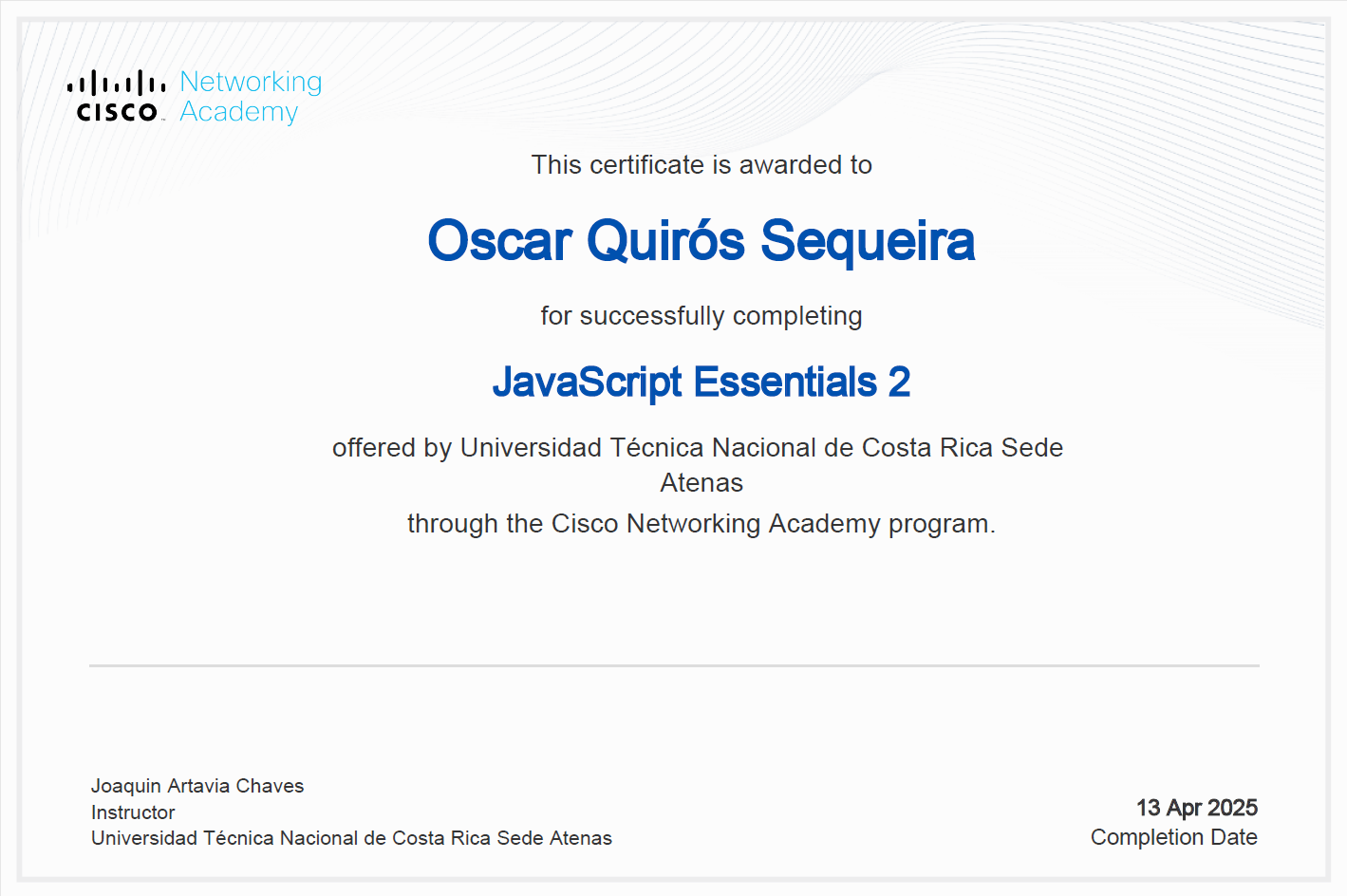This screenshot has height=896, width=1347.
Task: Click the Networking Academy wordmark
Action: click(x=250, y=95)
